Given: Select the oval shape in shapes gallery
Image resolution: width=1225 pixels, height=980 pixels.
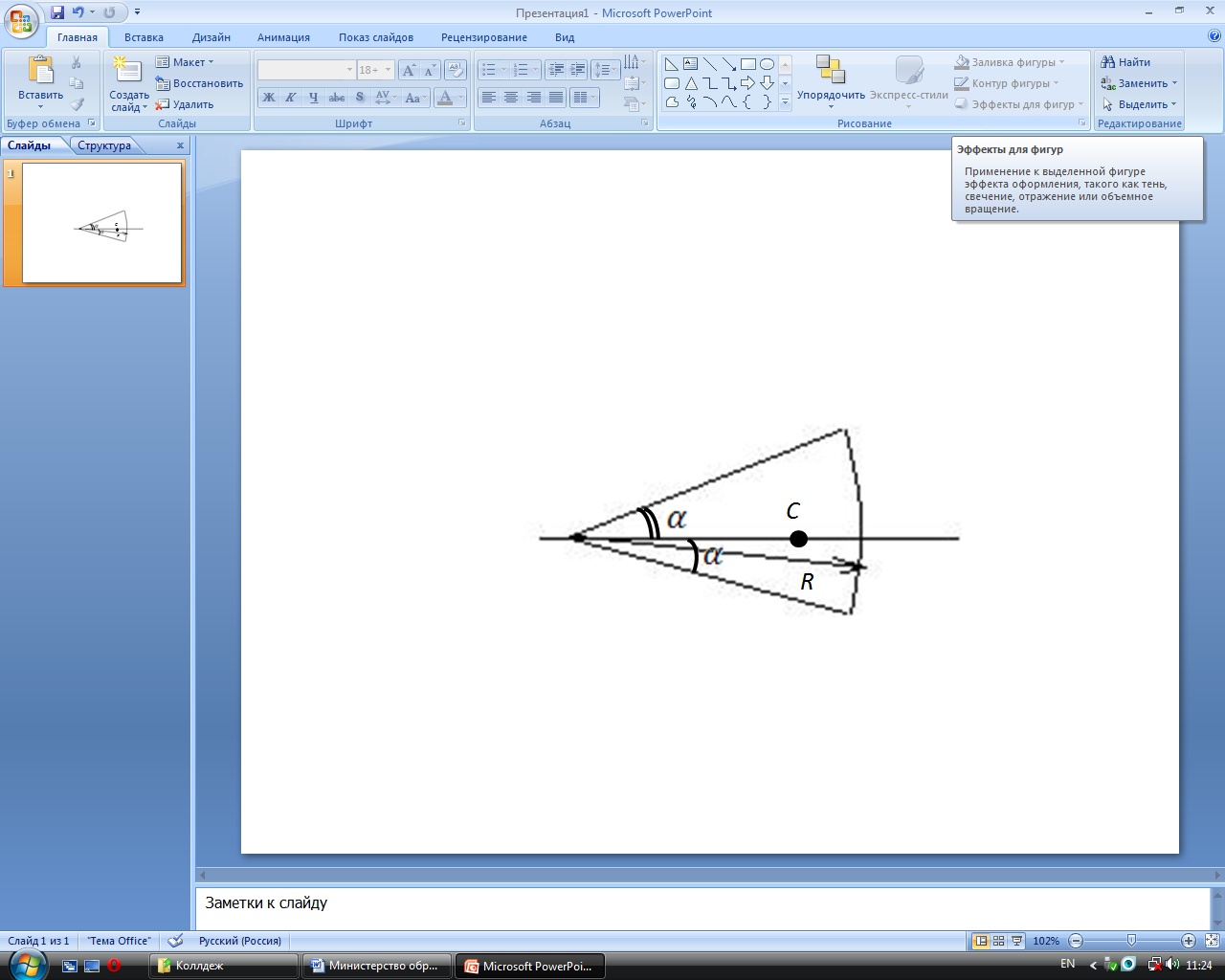Looking at the screenshot, I should coord(767,64).
